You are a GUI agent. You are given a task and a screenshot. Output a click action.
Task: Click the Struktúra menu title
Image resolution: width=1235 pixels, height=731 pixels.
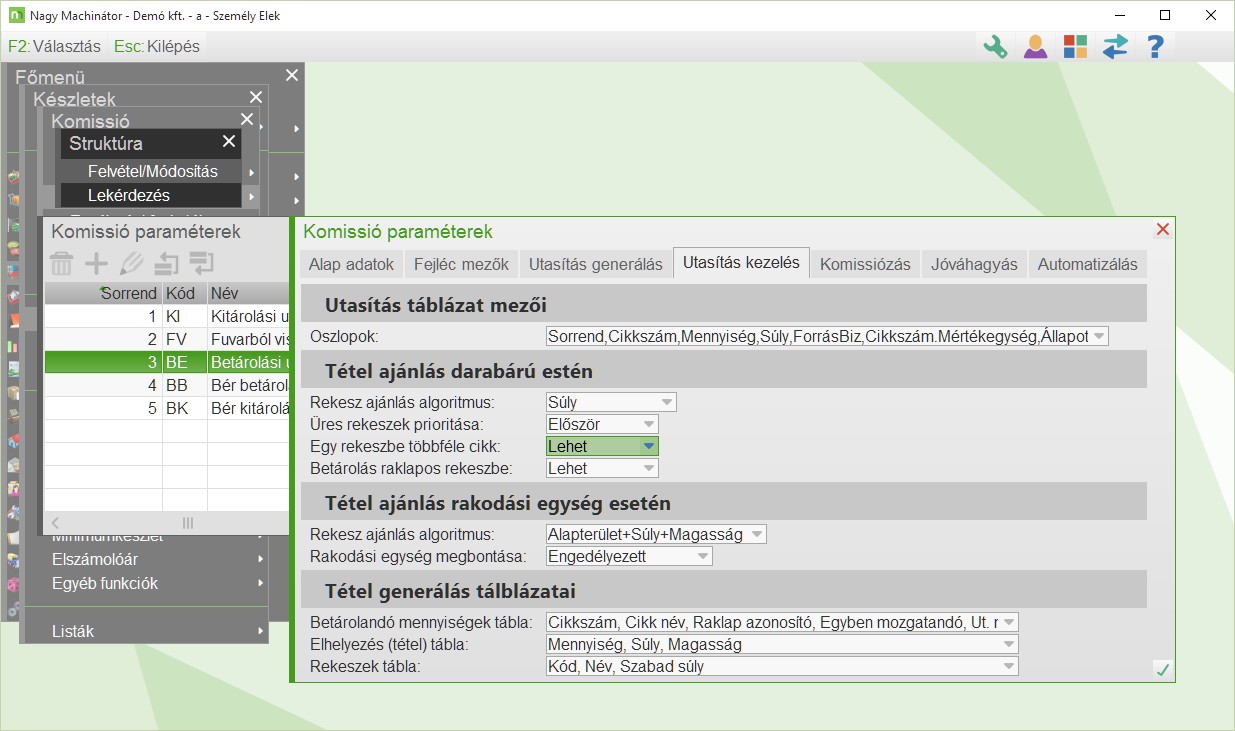pyautogui.click(x=106, y=143)
